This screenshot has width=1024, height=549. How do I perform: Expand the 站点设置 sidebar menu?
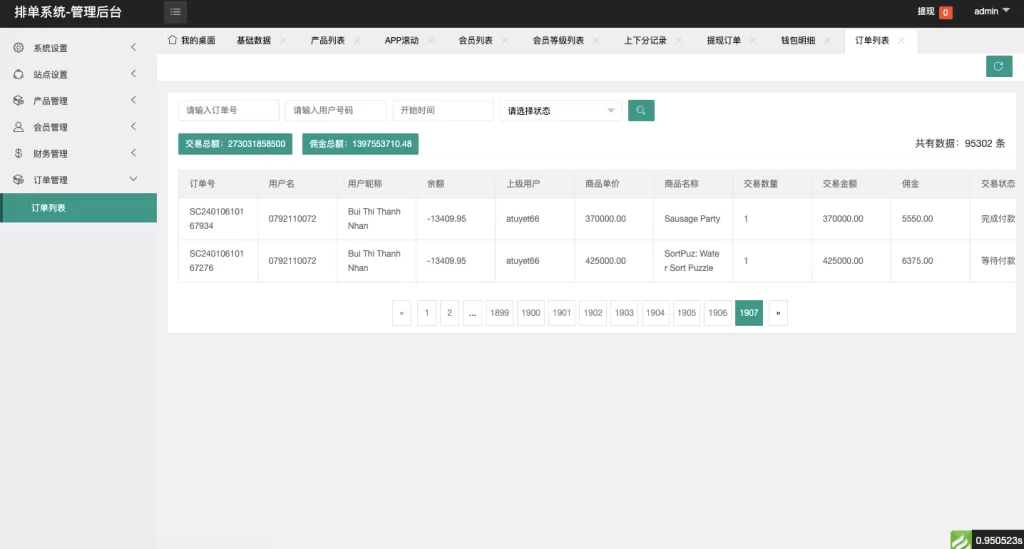pos(78,75)
